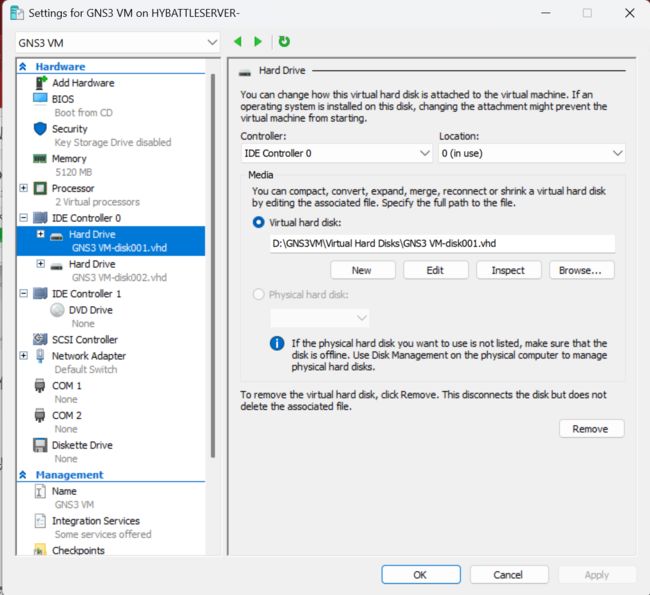Click the SCSI Controller icon
Image resolution: width=650 pixels, height=595 pixels.
(40, 339)
